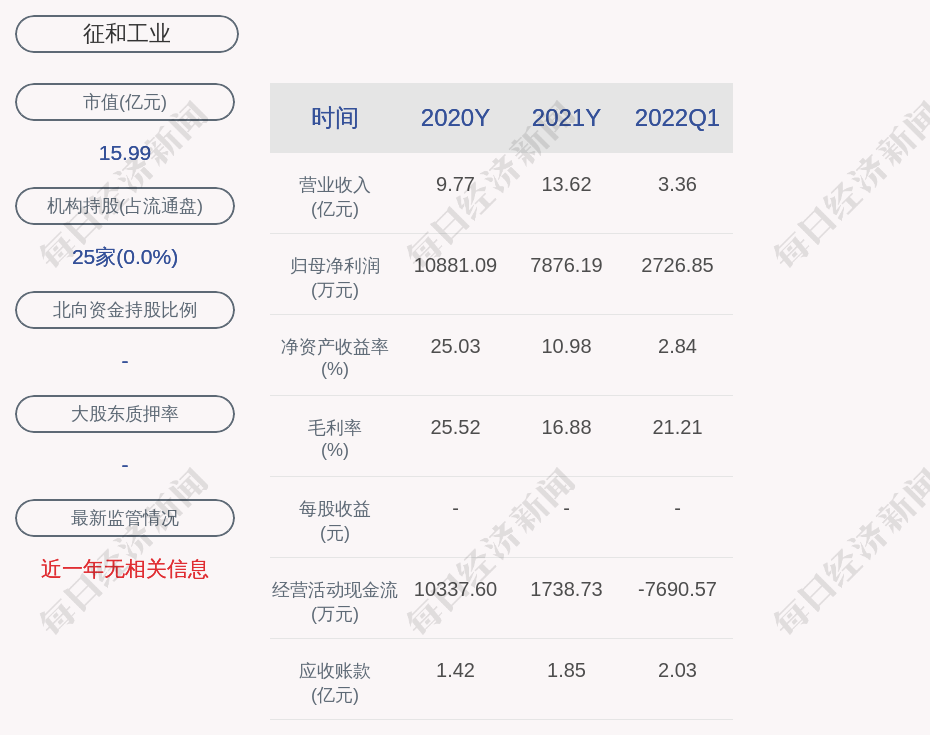Screen dimensions: 930x735
Task: Click 2020Y revenue value 9.77
Action: point(455,184)
